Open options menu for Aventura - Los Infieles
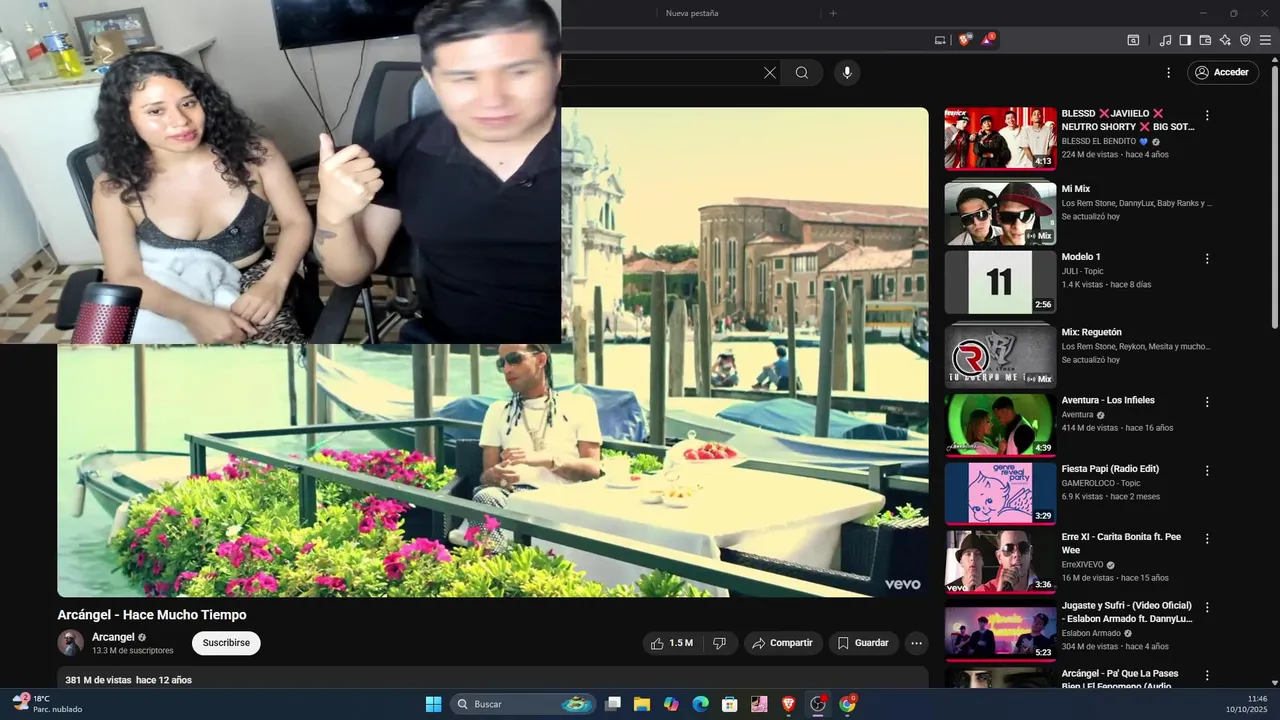Screen dimensions: 1280x720 click(1207, 401)
